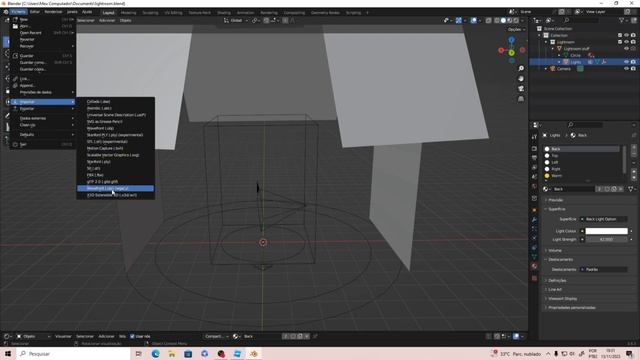This screenshot has height=360, width=640.
Task: Open the Clean Up submenu
Action: coord(43,125)
